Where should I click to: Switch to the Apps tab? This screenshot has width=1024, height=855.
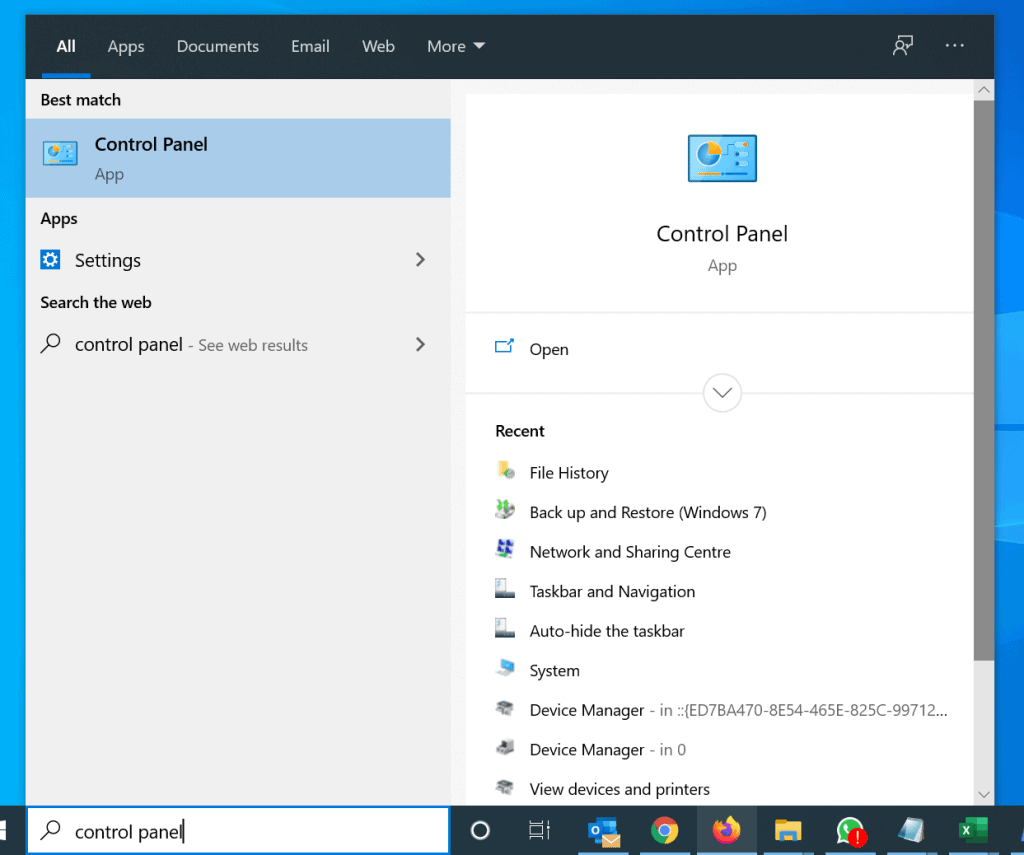(x=126, y=46)
